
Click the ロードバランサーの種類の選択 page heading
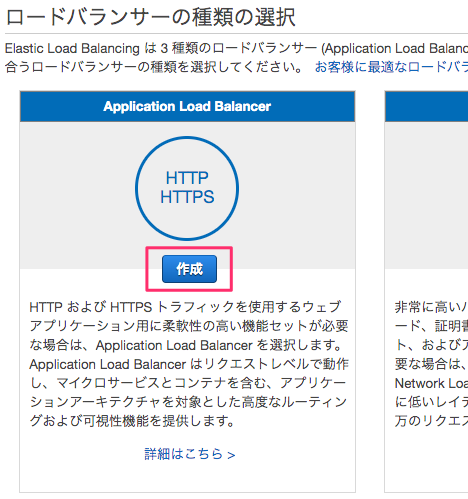tap(150, 17)
